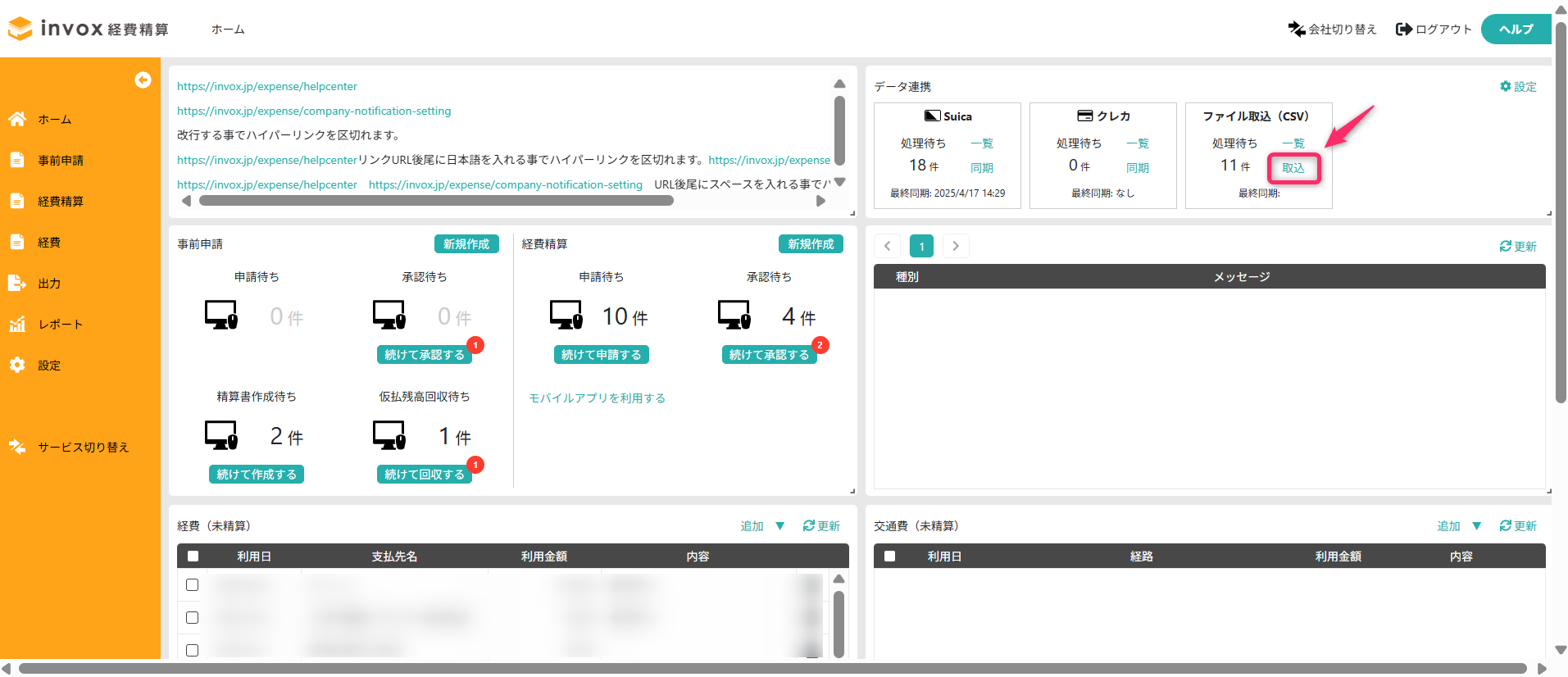
Task: Click the service switch icon in sidebar
Action: [17, 447]
